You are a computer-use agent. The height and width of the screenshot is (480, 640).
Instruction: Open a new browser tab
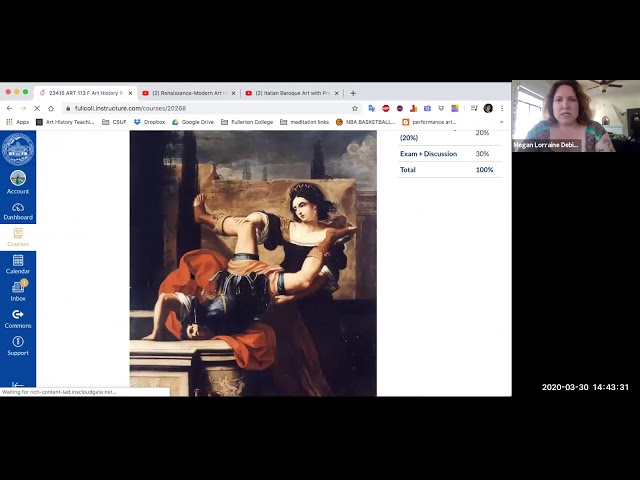353,93
